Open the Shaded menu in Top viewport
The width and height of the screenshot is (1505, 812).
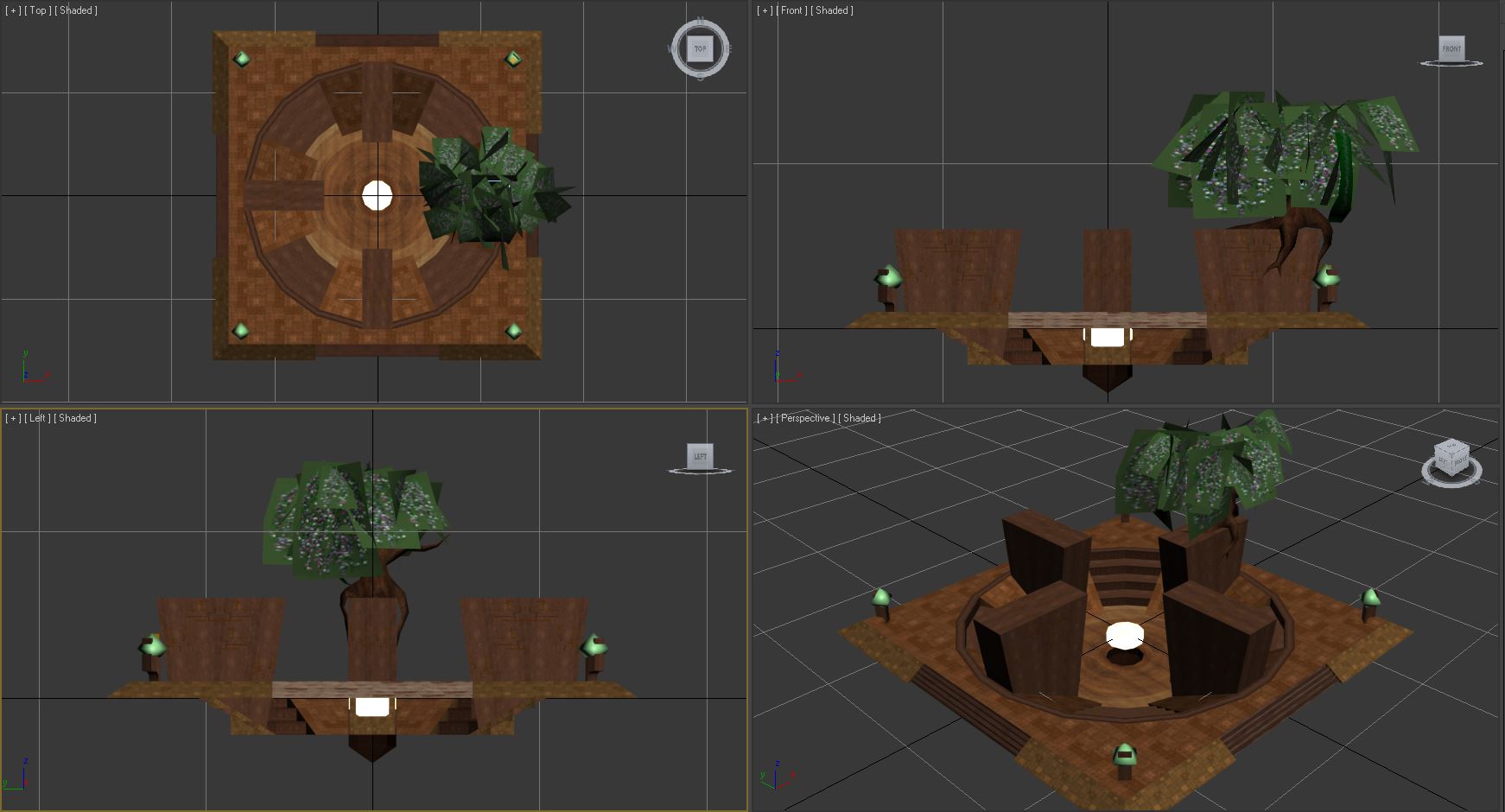[76, 10]
